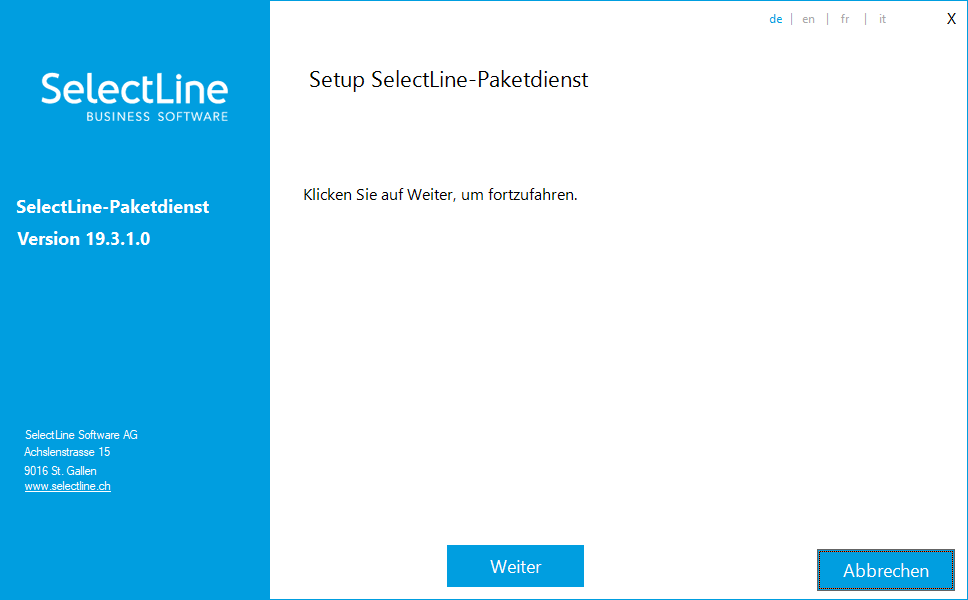
Task: Switch installer language to English (en)
Action: pos(808,19)
